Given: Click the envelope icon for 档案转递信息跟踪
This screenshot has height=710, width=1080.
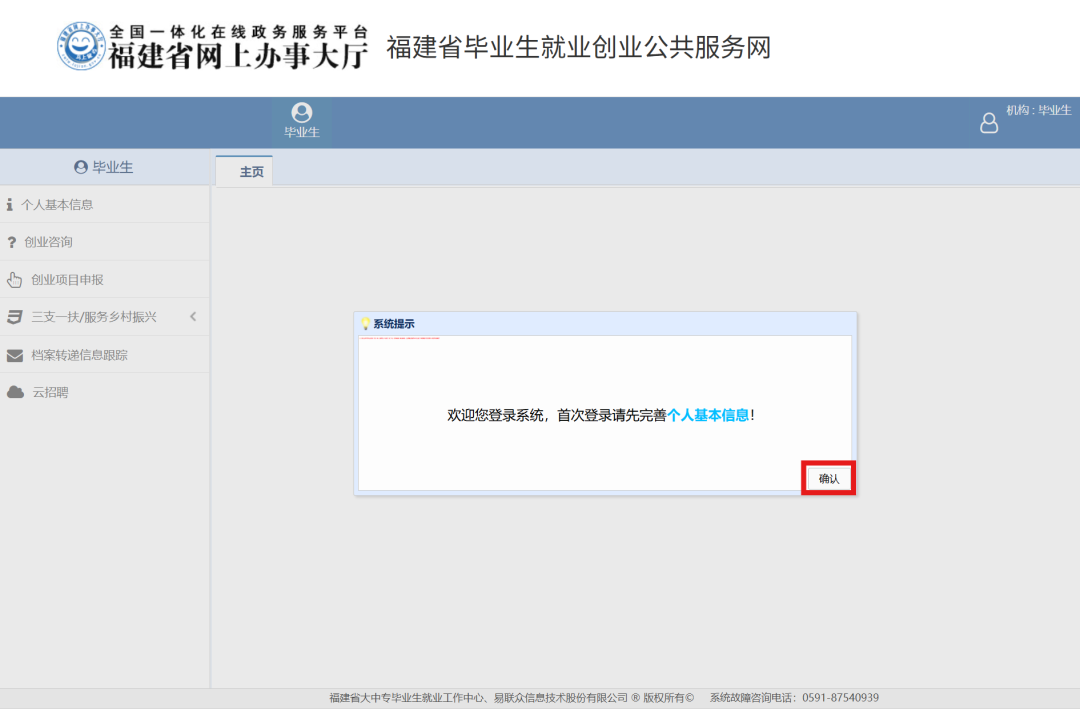Looking at the screenshot, I should tap(17, 354).
